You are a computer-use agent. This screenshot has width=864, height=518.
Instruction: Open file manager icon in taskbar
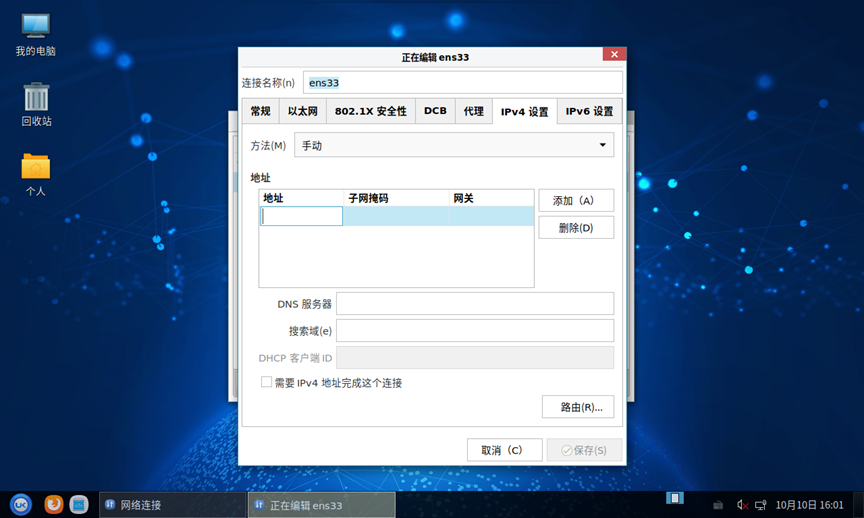79,505
